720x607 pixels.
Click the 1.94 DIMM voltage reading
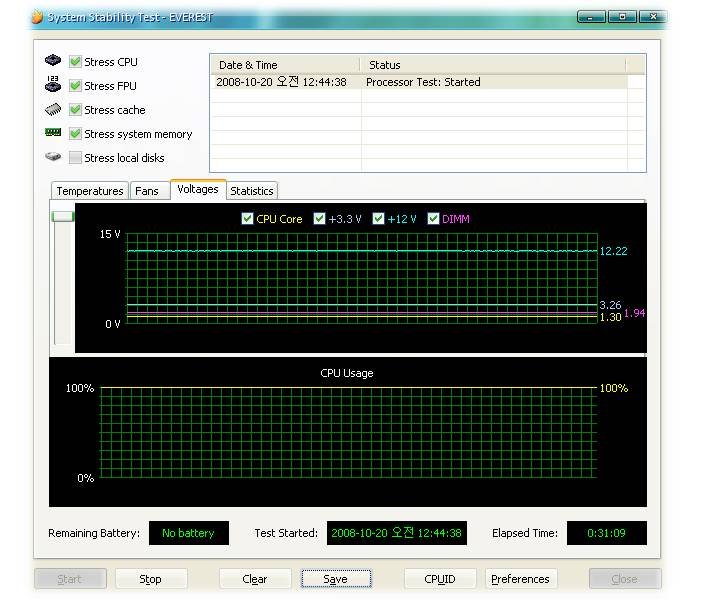[x=635, y=313]
